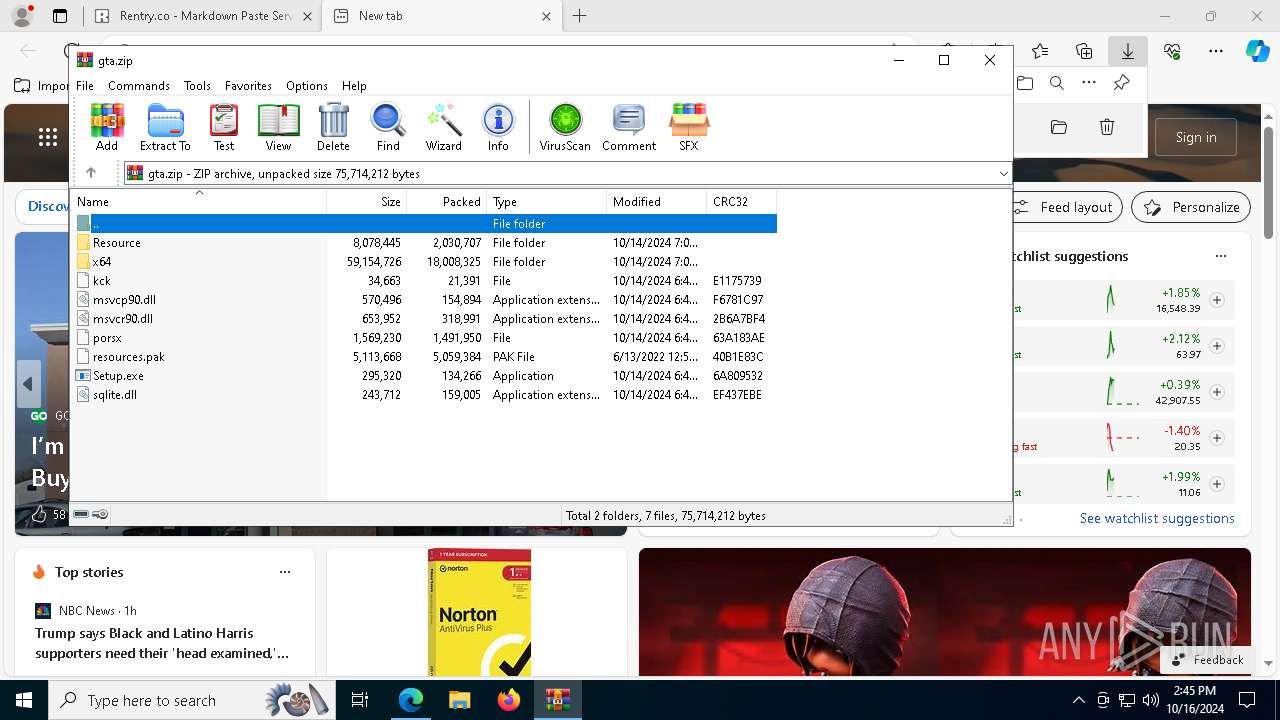The height and width of the screenshot is (720, 1280).
Task: Open the Commands menu
Action: 139,86
